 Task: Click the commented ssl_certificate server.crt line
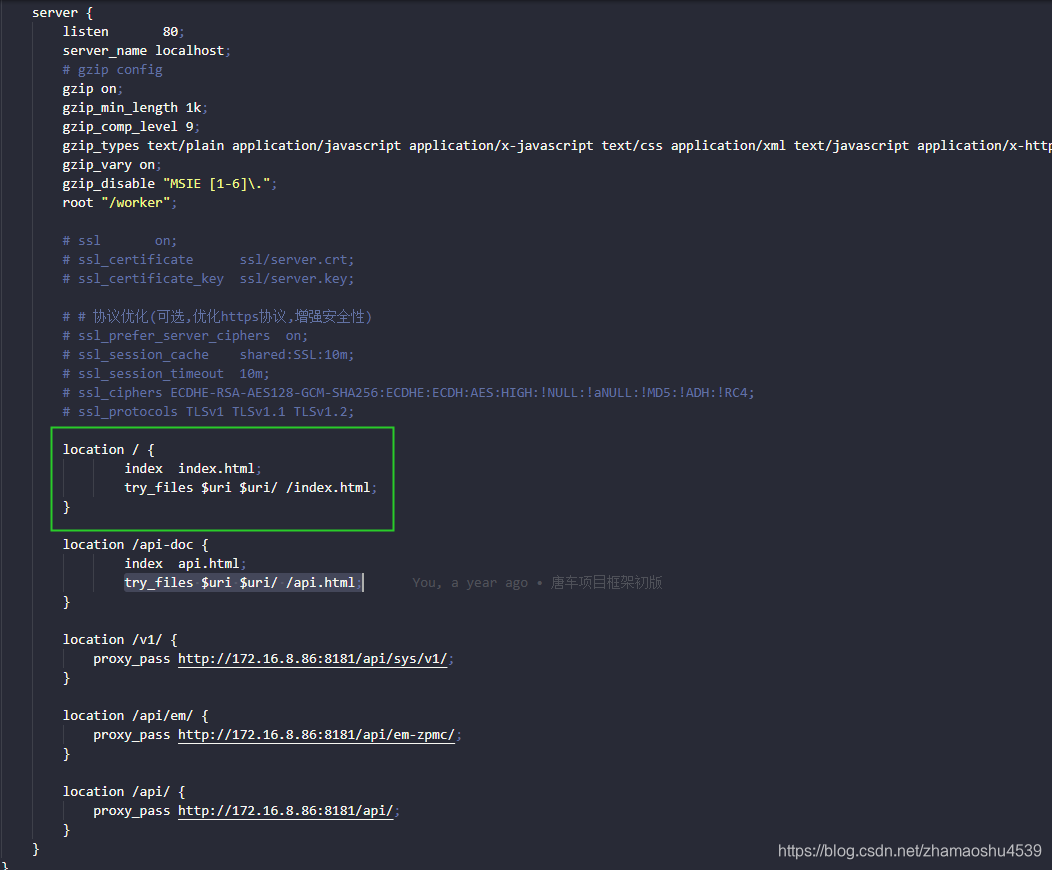209,260
